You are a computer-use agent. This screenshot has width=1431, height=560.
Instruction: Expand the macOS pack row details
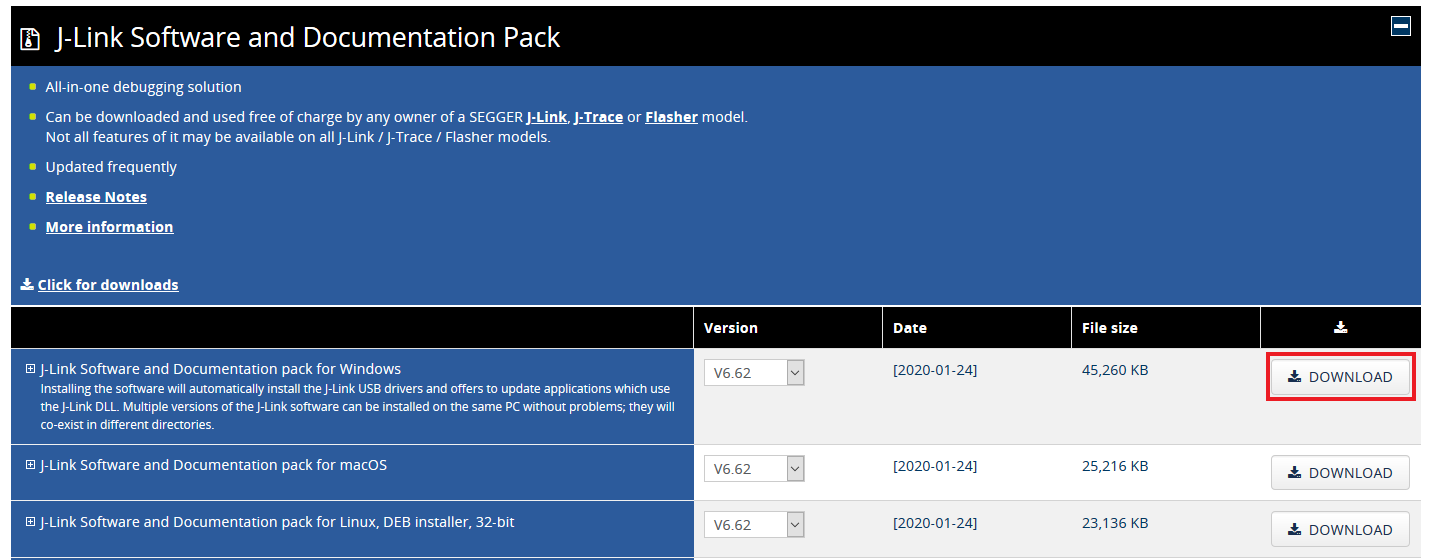pos(30,465)
